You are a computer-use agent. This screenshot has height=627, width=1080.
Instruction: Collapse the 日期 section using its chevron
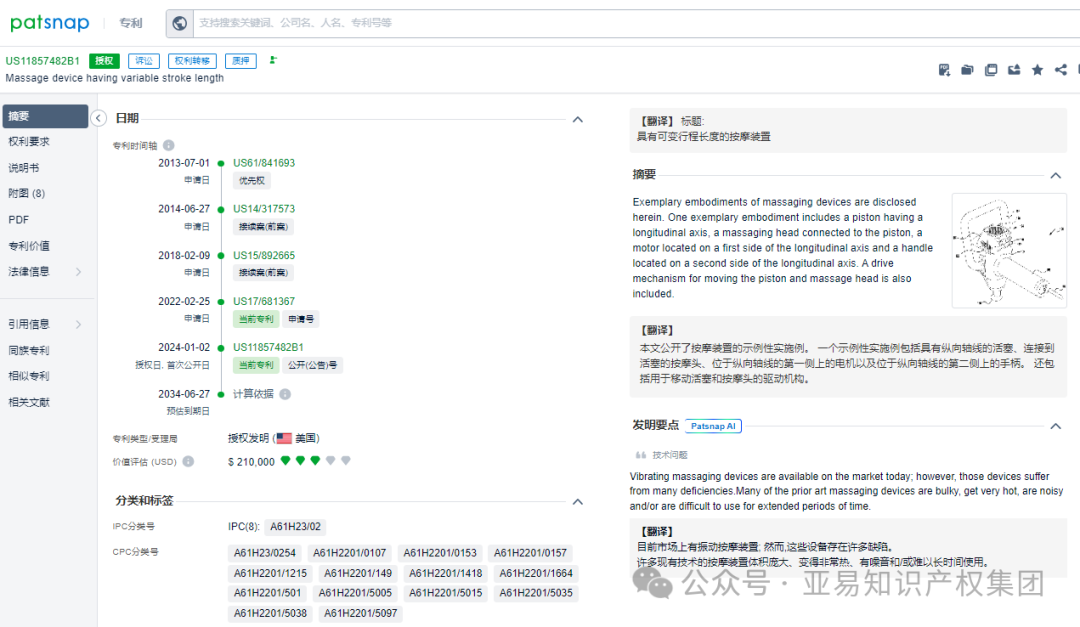(578, 118)
